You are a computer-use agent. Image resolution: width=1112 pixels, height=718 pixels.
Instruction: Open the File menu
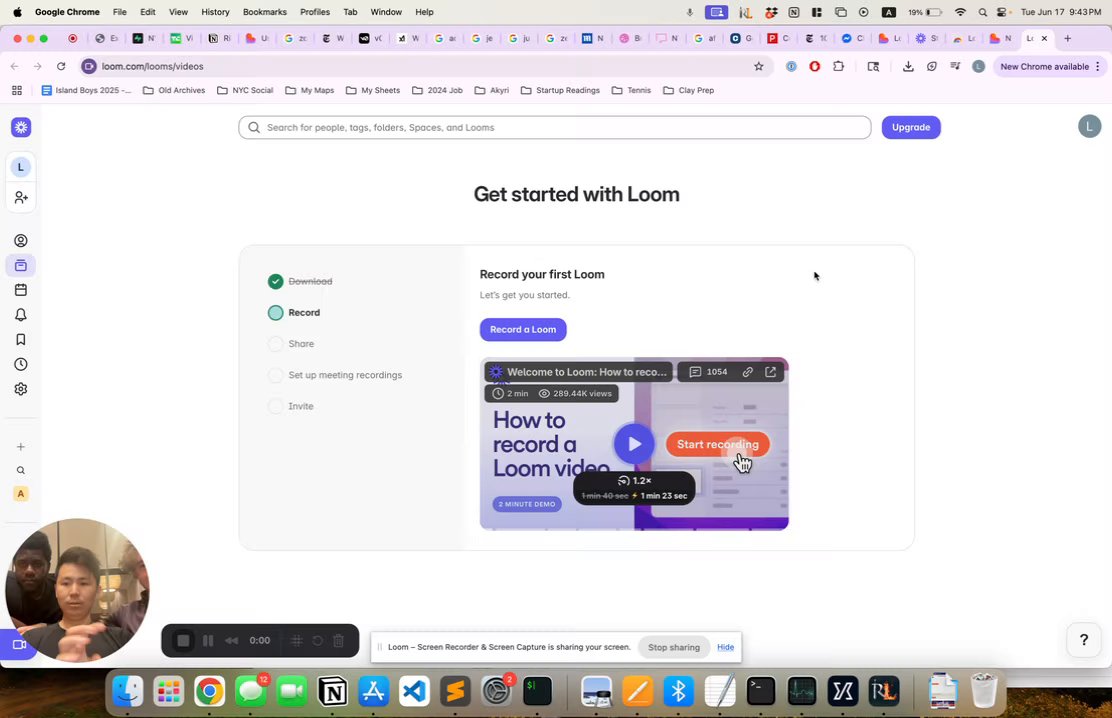point(119,12)
